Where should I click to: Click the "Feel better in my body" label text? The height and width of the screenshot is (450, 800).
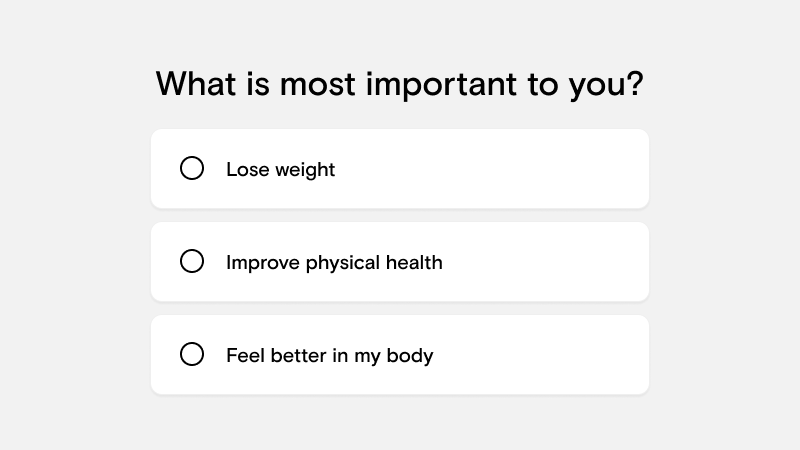(329, 355)
